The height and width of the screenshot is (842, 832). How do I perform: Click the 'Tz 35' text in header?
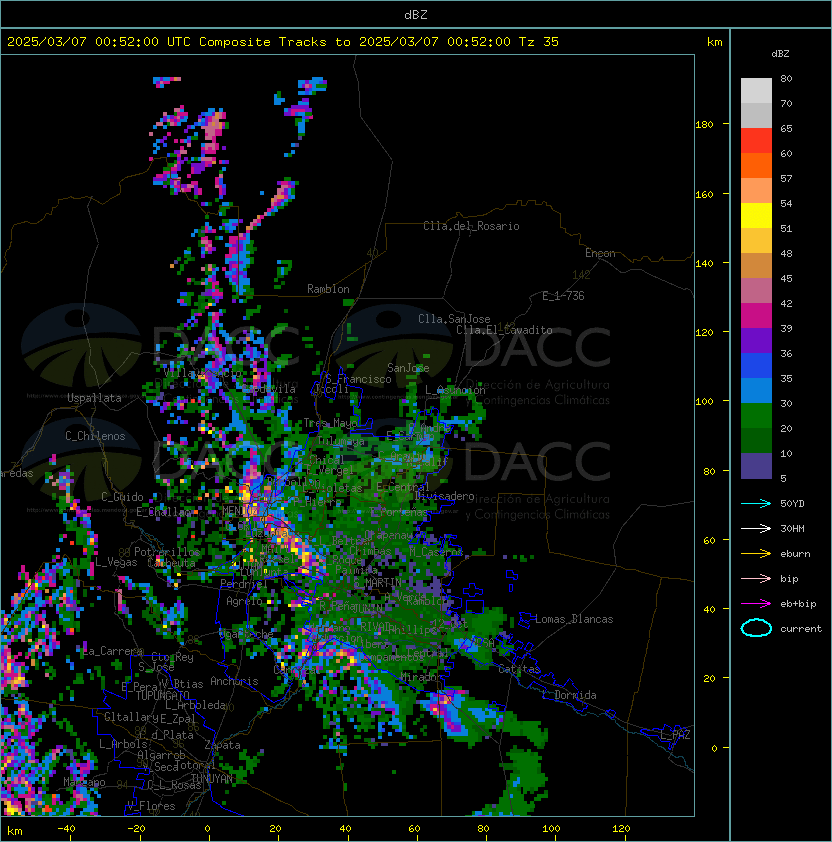coord(539,41)
